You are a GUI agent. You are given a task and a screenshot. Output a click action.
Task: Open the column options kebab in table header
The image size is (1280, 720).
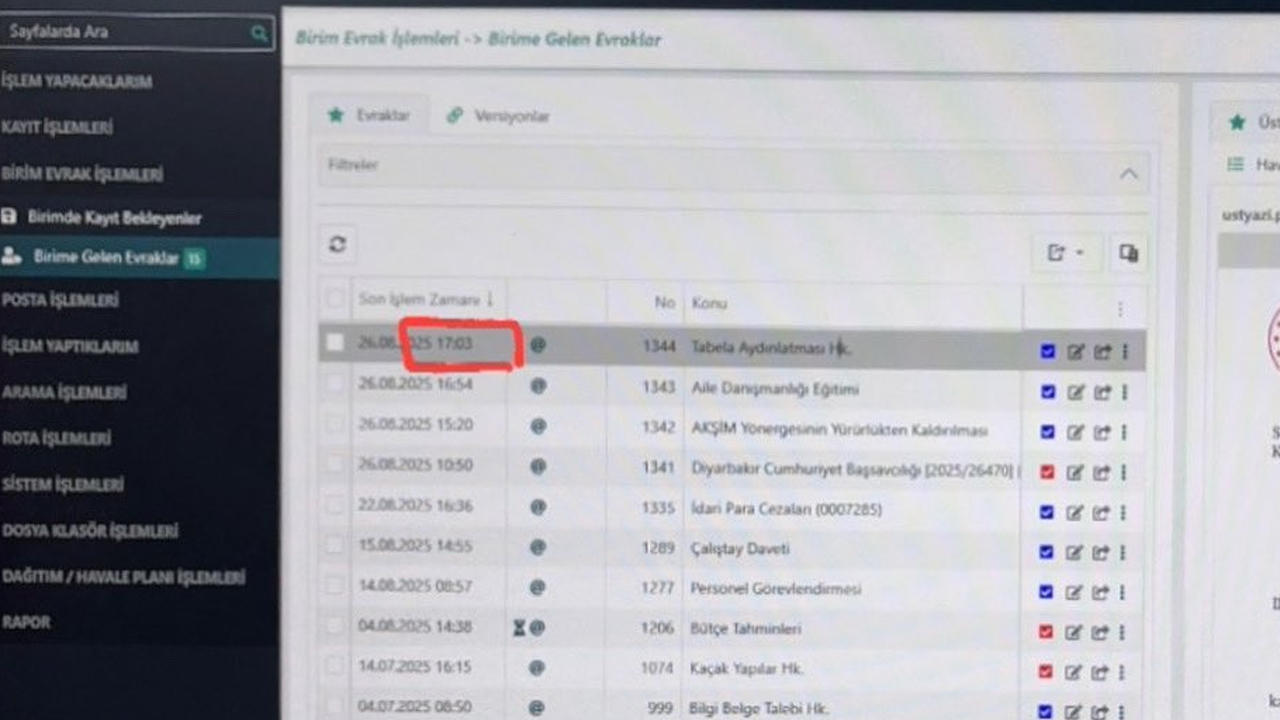click(1120, 309)
